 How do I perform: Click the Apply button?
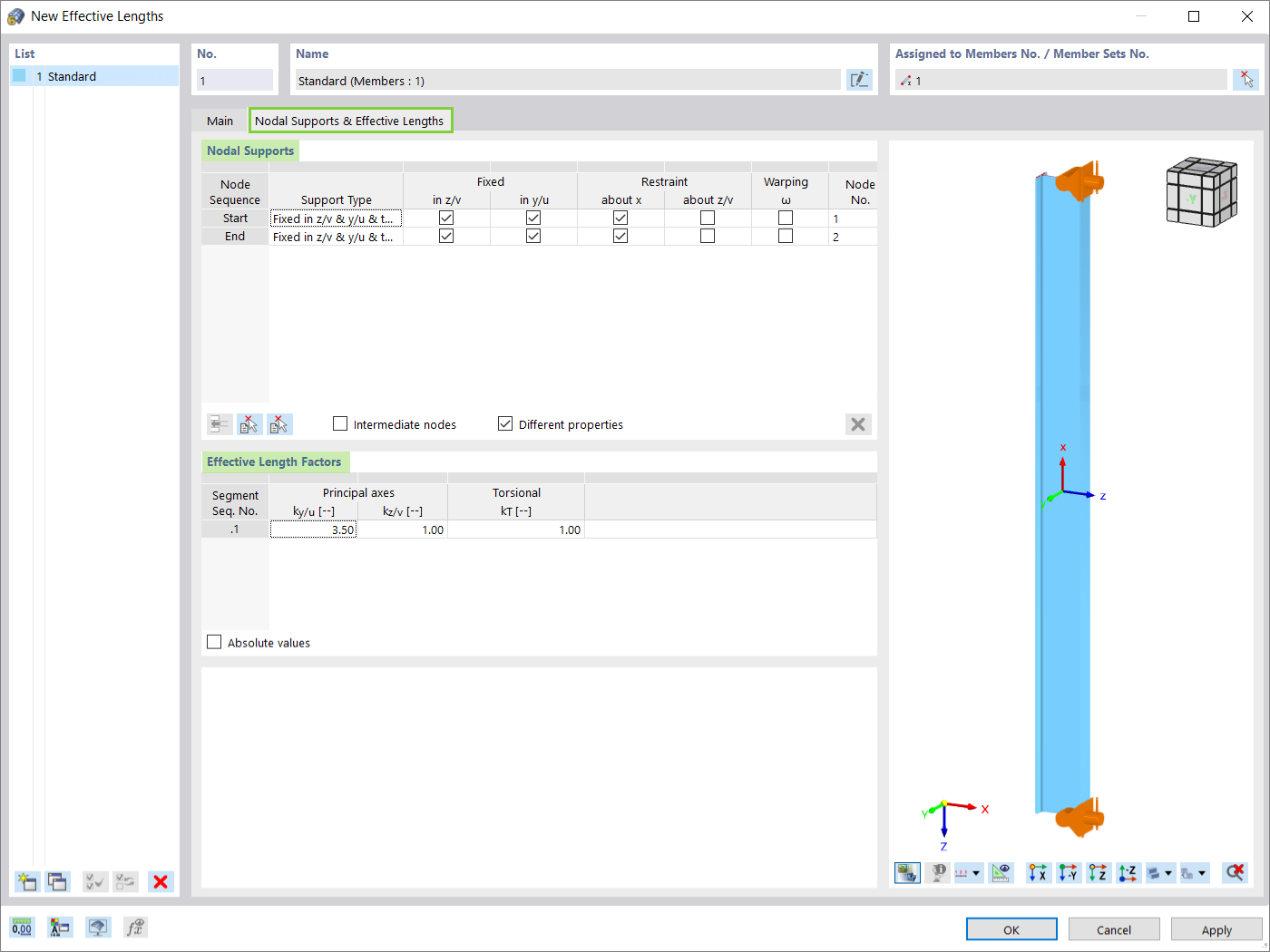coord(1216,929)
